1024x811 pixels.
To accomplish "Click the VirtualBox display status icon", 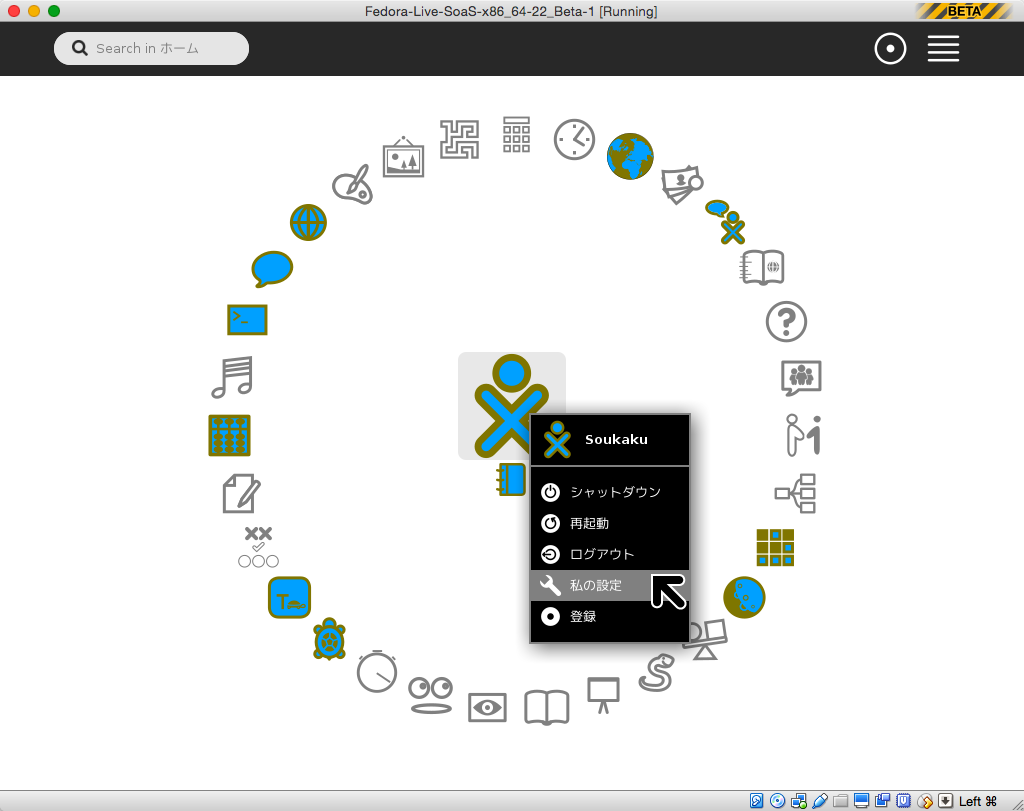I will (x=861, y=801).
